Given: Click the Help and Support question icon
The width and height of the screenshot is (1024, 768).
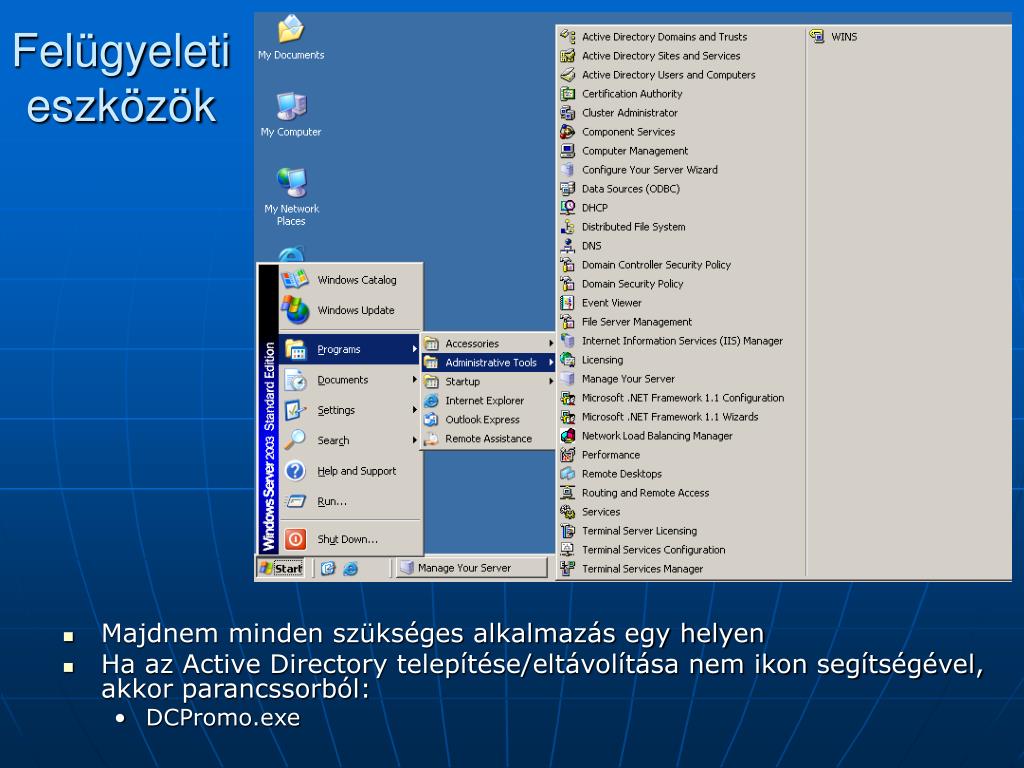Looking at the screenshot, I should (295, 470).
